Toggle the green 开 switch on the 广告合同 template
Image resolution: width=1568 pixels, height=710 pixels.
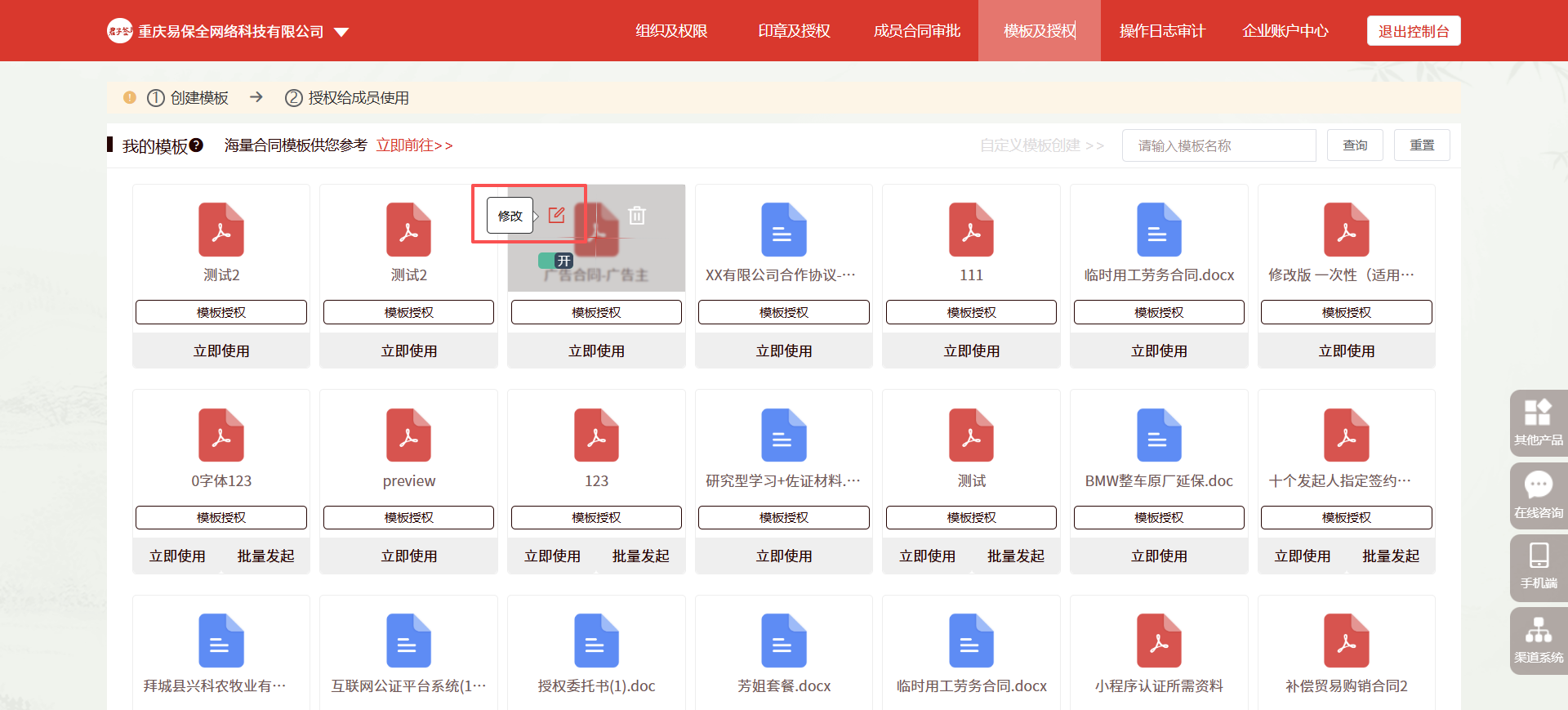[x=555, y=261]
